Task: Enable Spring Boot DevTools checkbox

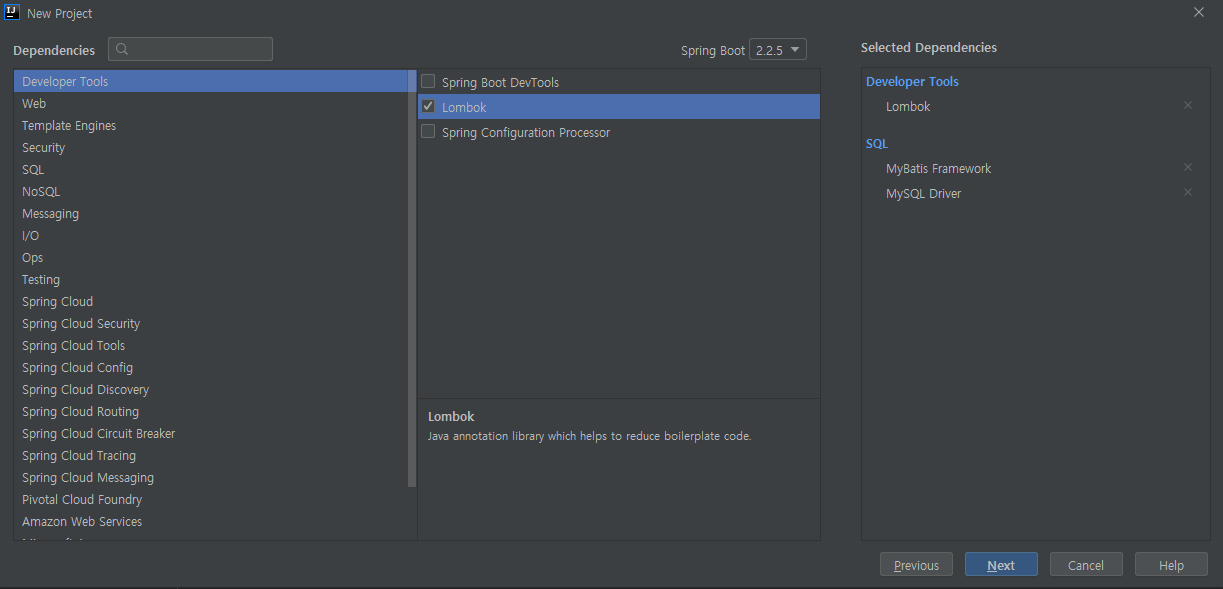Action: click(x=428, y=81)
